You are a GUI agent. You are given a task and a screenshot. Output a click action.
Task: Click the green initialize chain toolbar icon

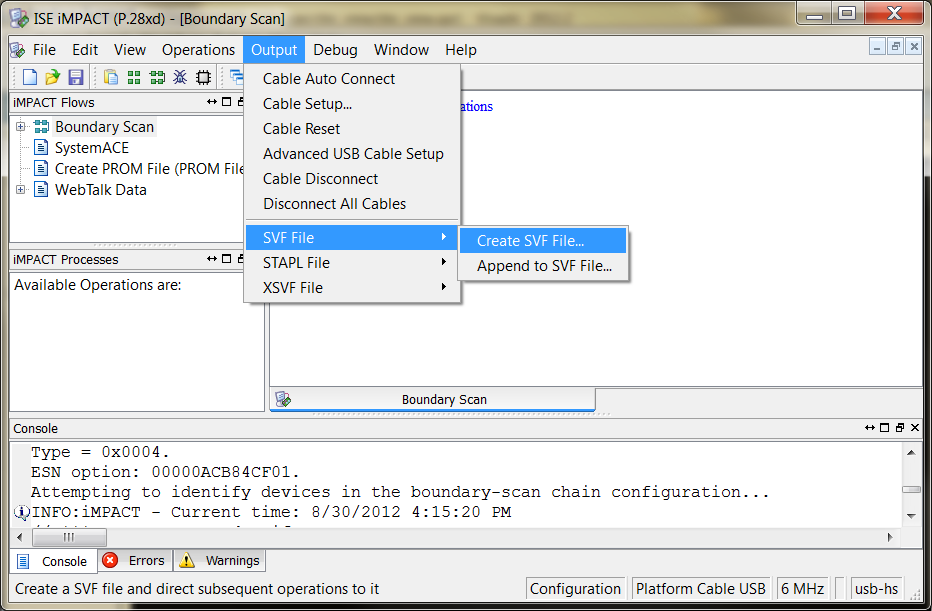click(157, 77)
